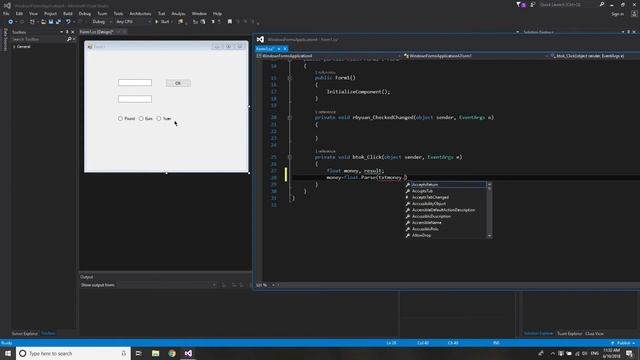This screenshot has width=640, height=360.
Task: Open the WindowsFormsApplication4 project dropdown
Action: tap(328, 56)
